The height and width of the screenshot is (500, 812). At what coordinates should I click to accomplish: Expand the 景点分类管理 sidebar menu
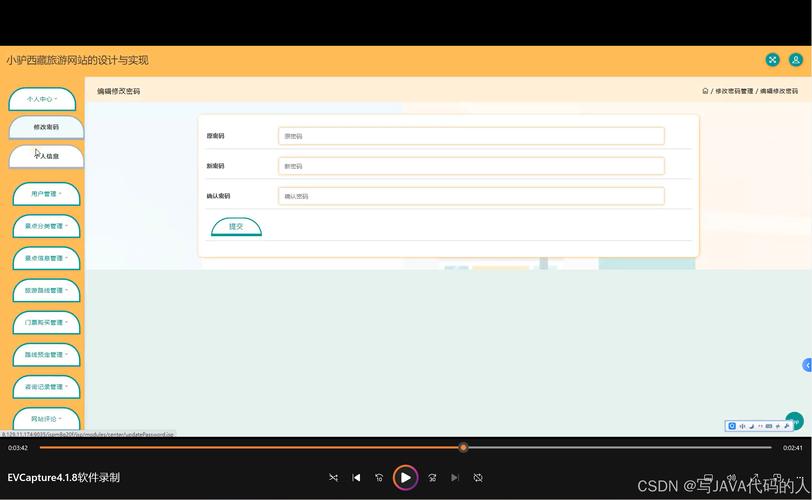tap(46, 226)
